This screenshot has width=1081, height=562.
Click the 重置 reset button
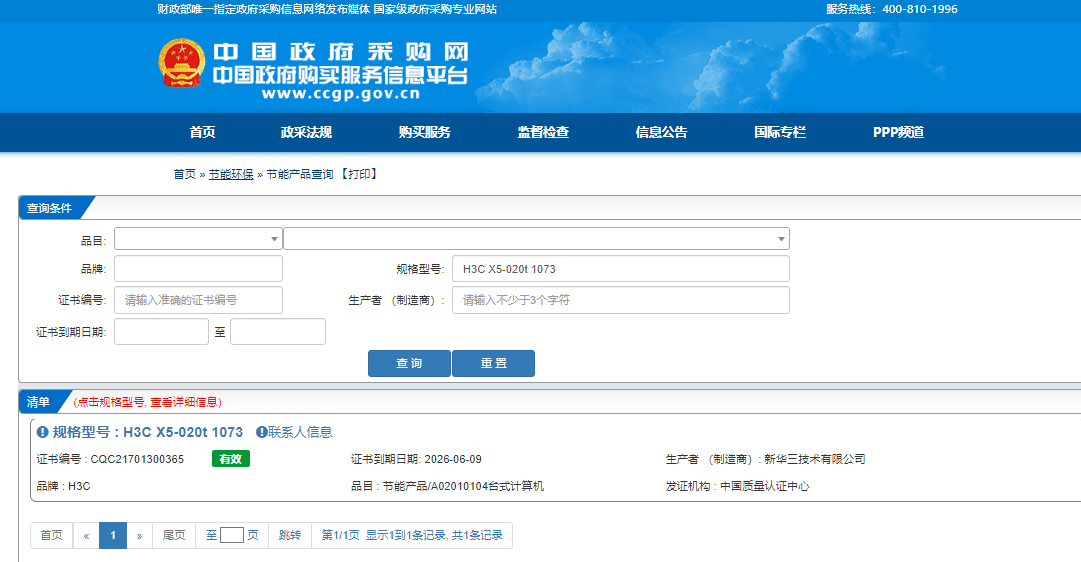tap(494, 363)
